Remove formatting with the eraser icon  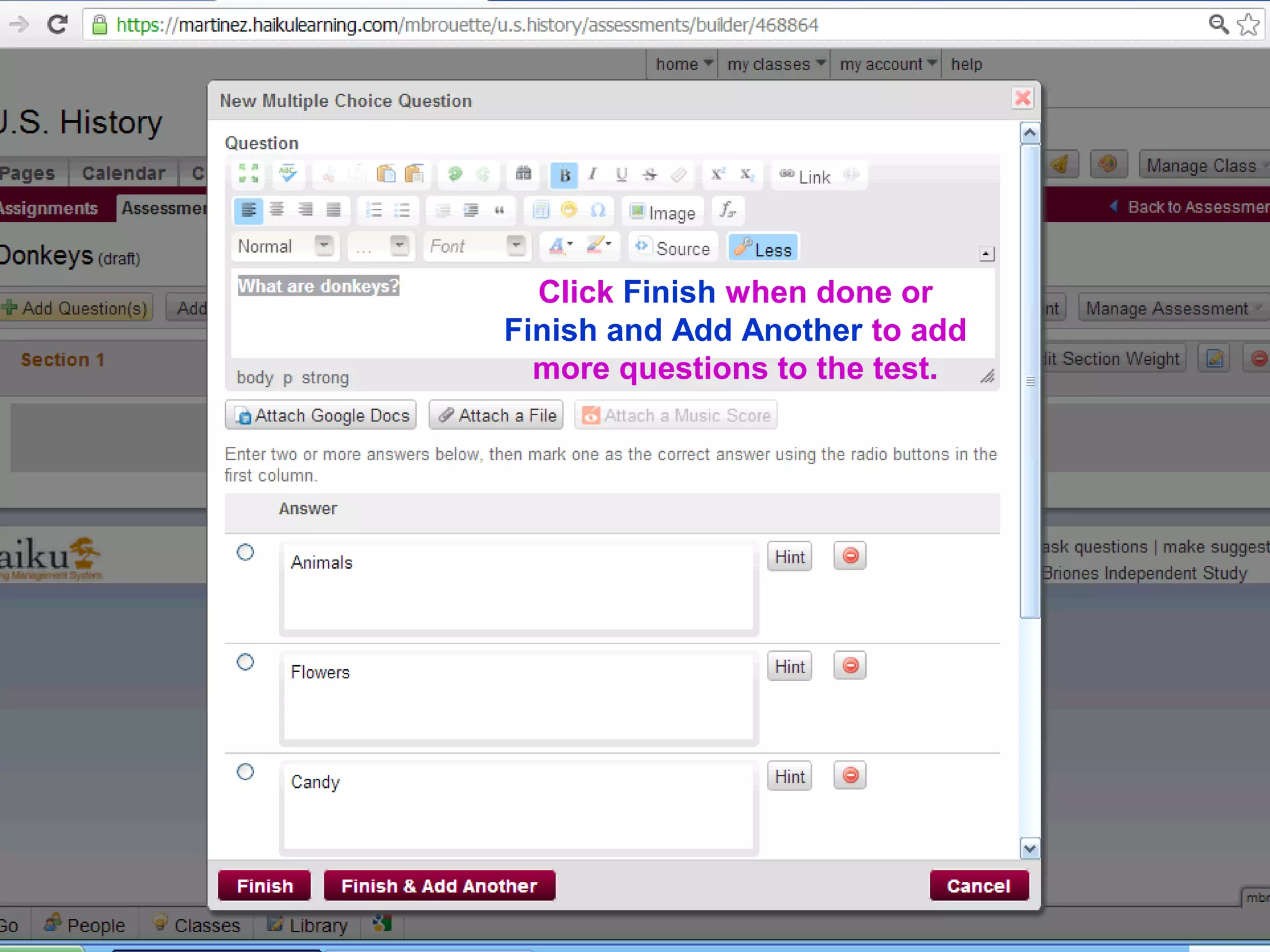point(678,174)
